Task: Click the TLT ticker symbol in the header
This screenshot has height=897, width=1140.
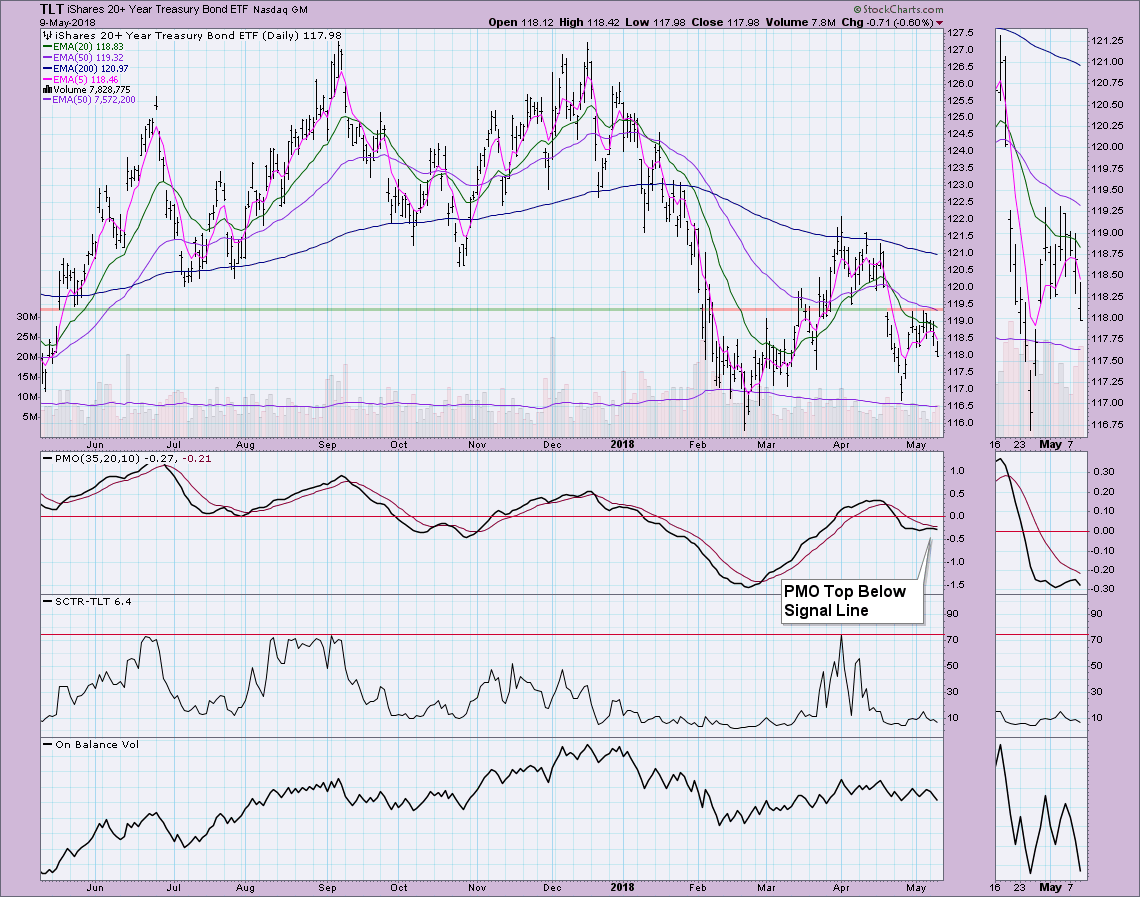Action: (52, 9)
